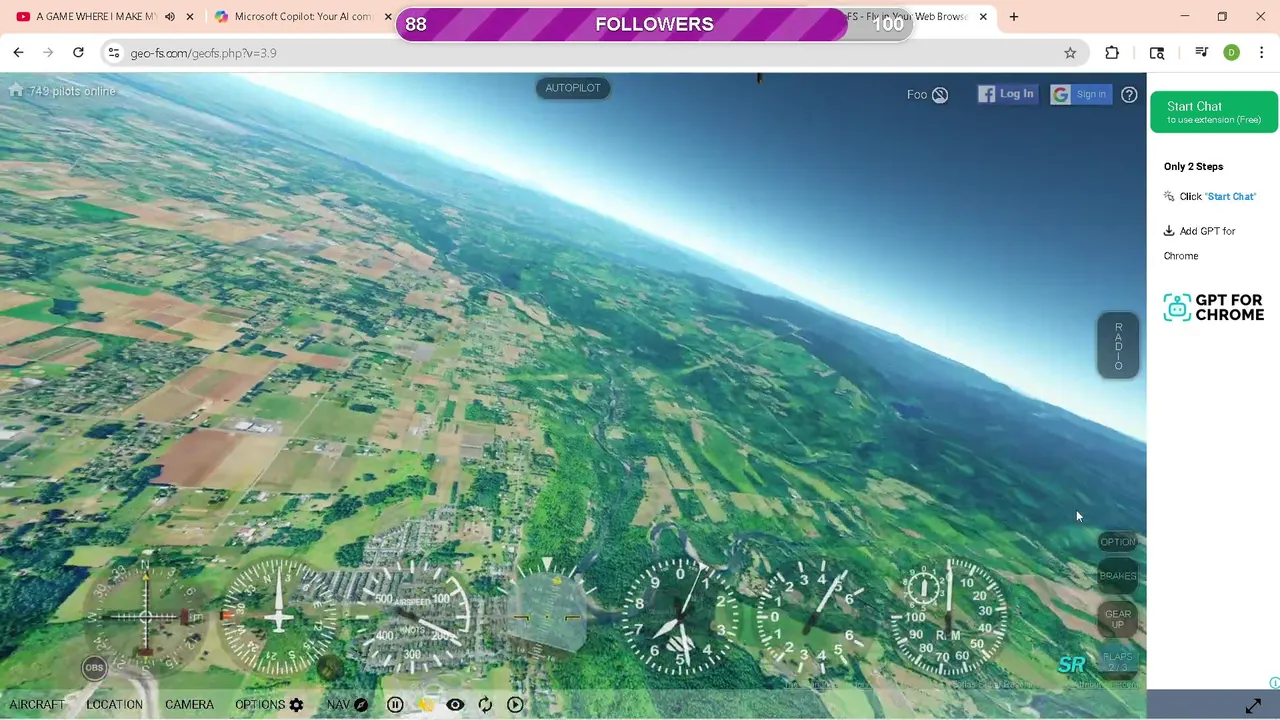
Task: Adjust the FLAPS setting button
Action: [1118, 662]
